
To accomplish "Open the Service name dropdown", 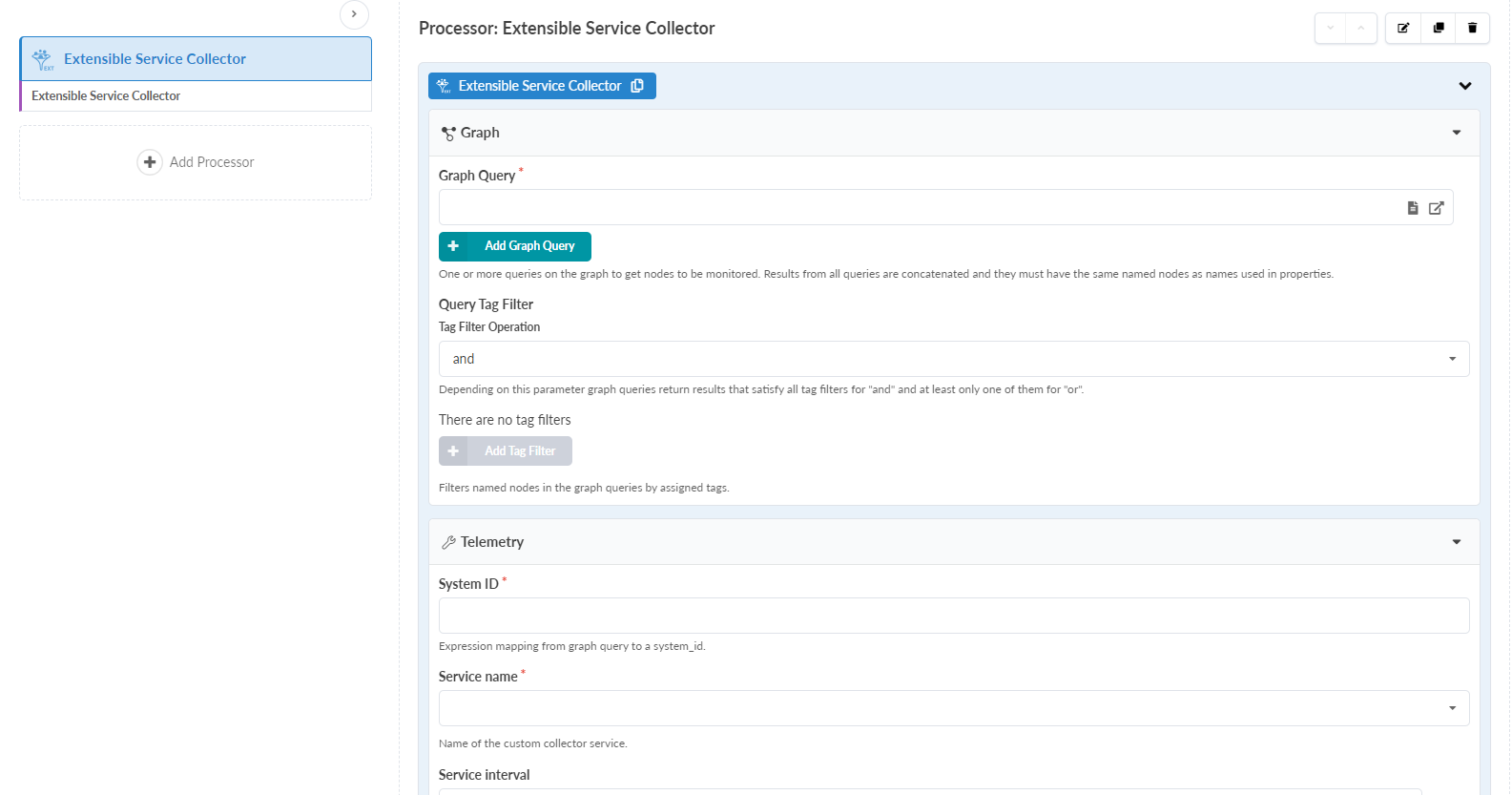I will click(954, 708).
